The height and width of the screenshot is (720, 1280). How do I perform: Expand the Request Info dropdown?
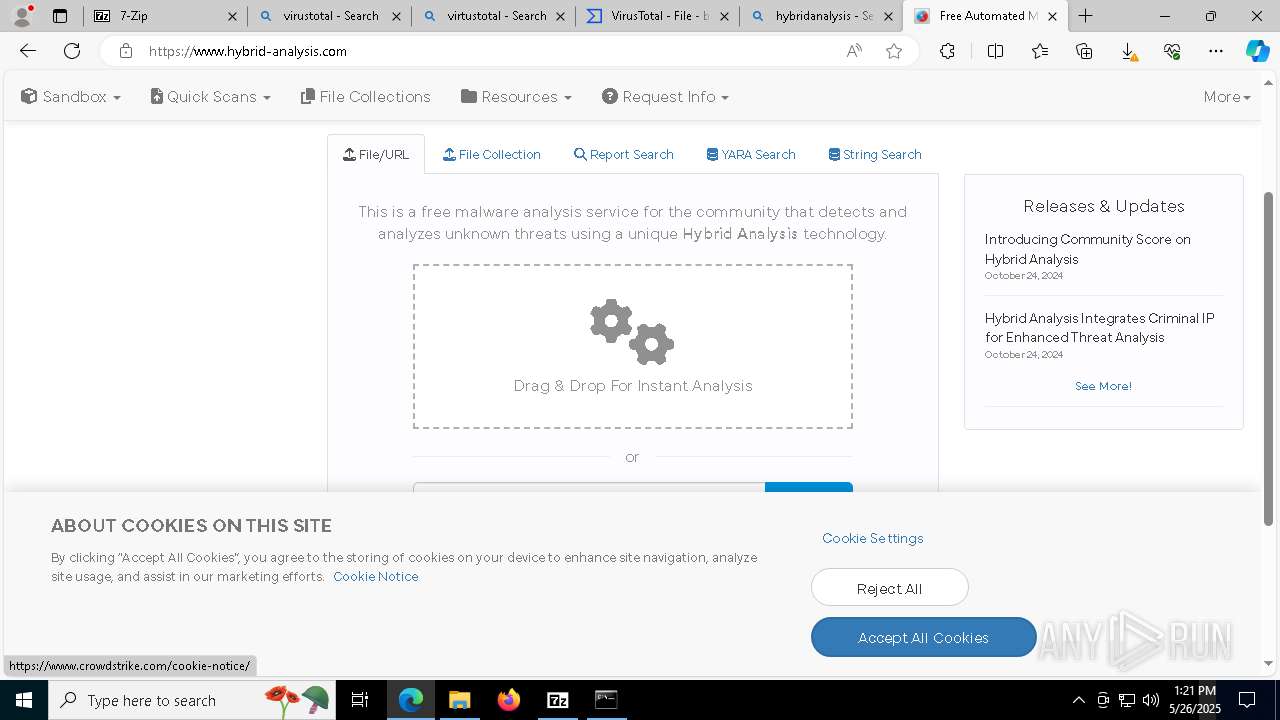pyautogui.click(x=665, y=97)
